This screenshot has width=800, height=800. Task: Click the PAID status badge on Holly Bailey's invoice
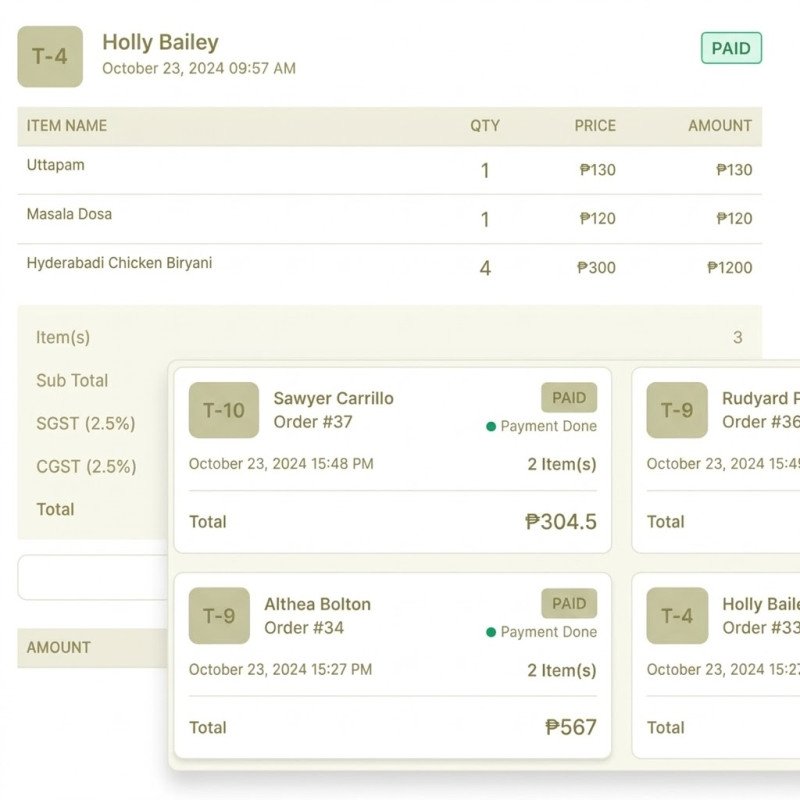pos(731,48)
